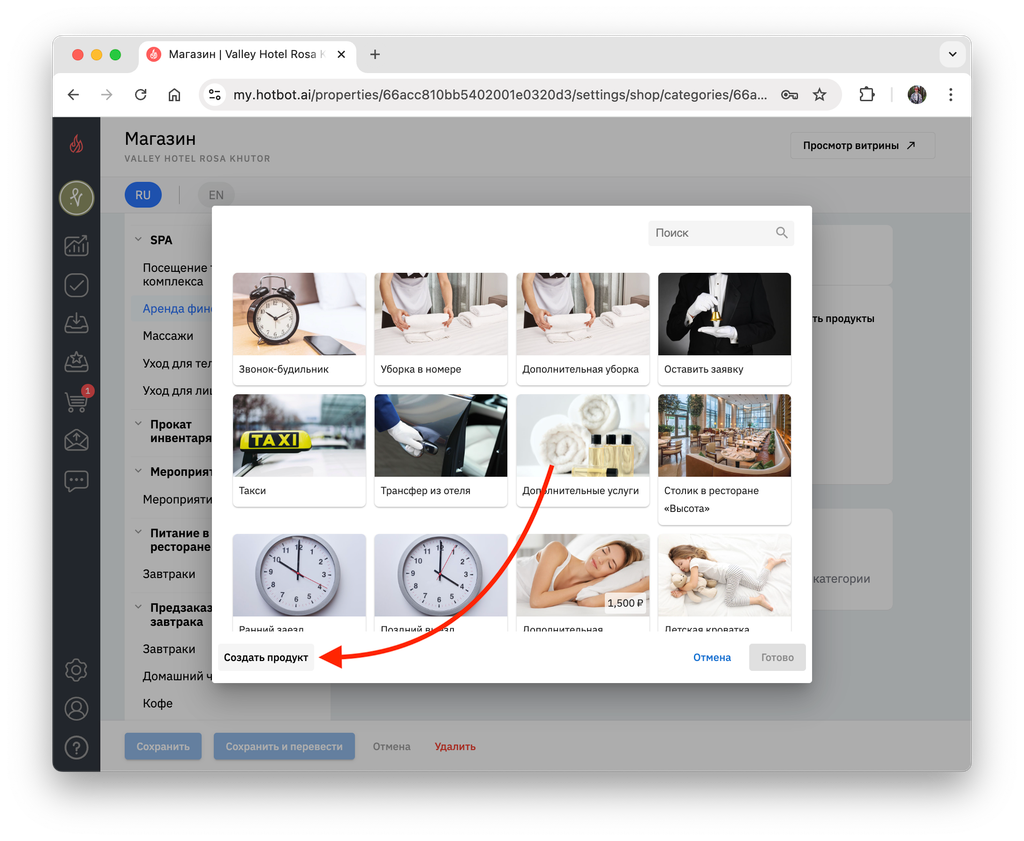Open the help question mark icon

pos(76,748)
